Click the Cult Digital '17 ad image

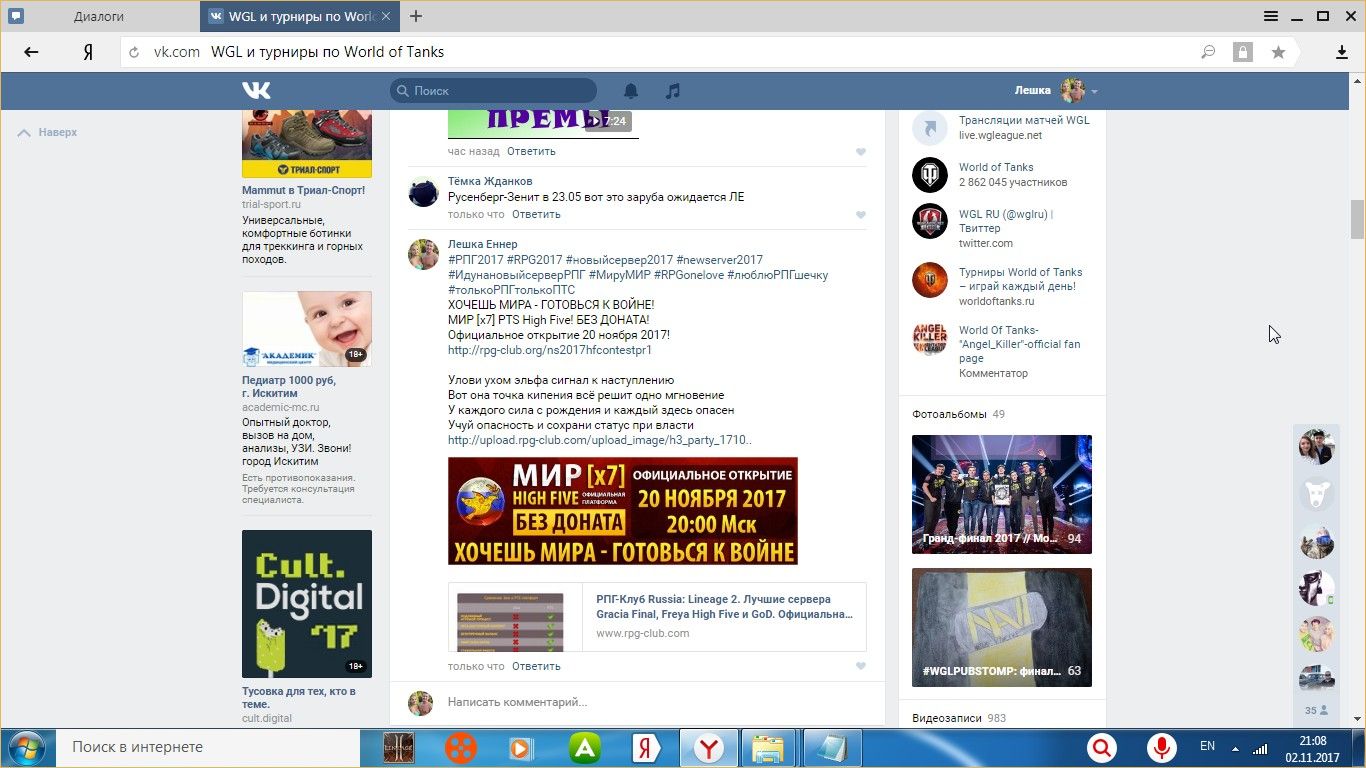(x=307, y=604)
